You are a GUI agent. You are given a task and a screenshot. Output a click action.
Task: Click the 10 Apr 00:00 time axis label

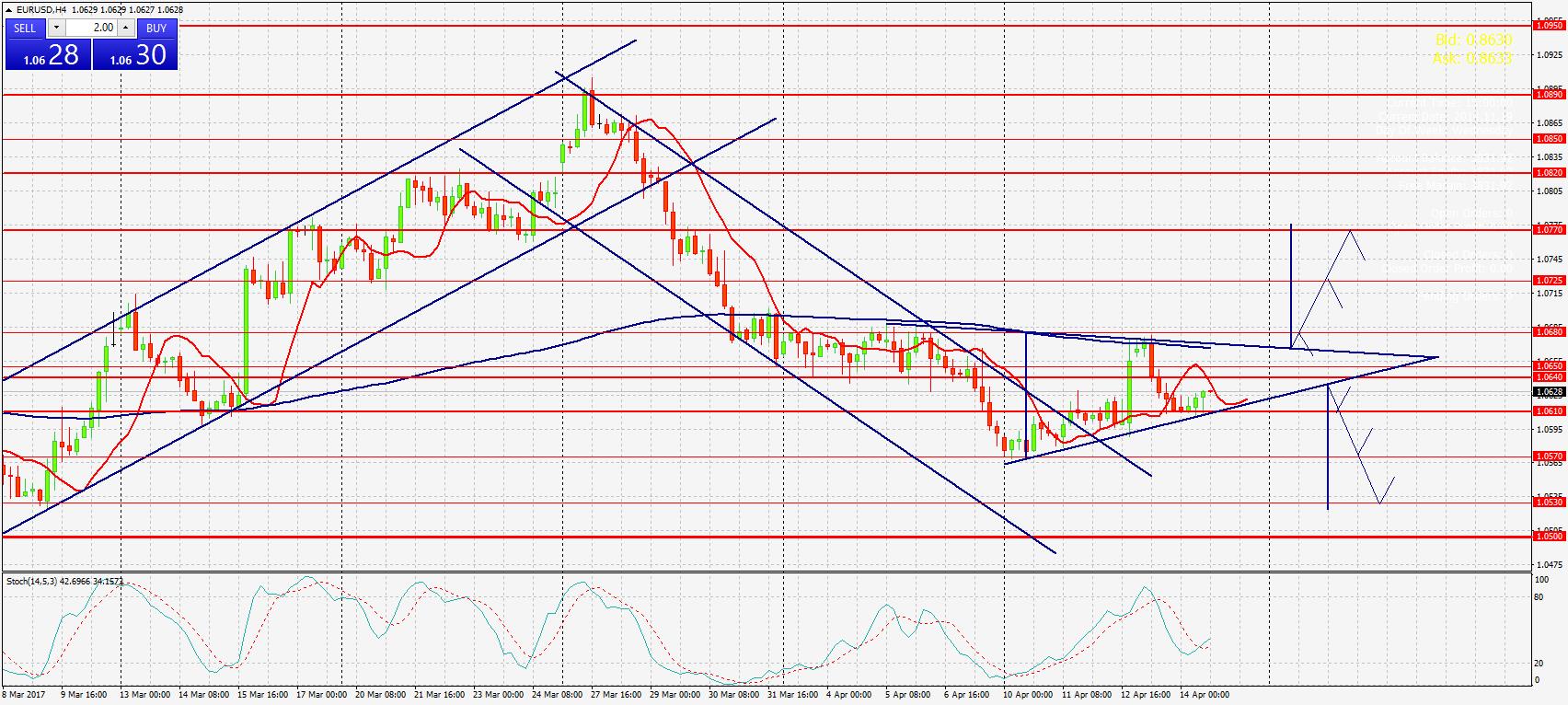tap(1028, 695)
